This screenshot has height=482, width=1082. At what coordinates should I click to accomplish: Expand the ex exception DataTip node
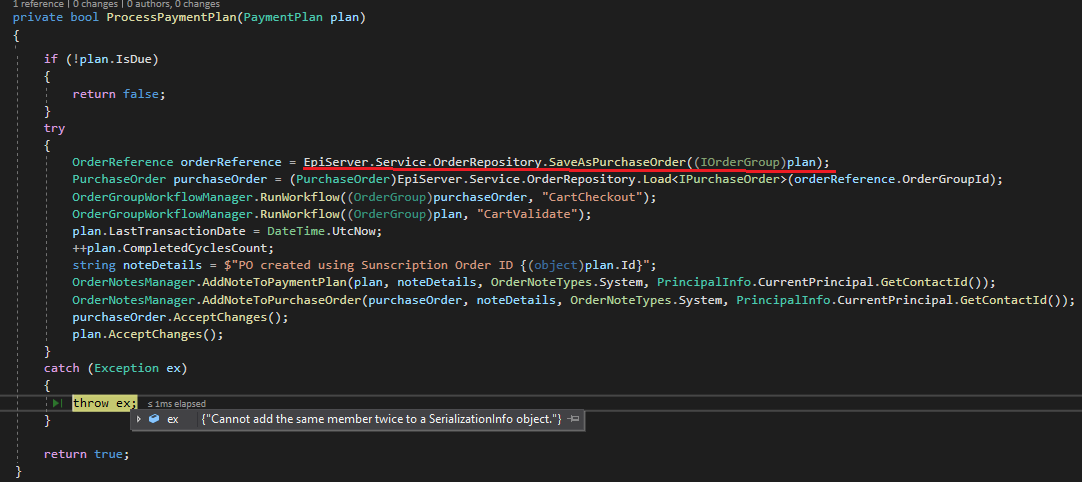tap(139, 420)
